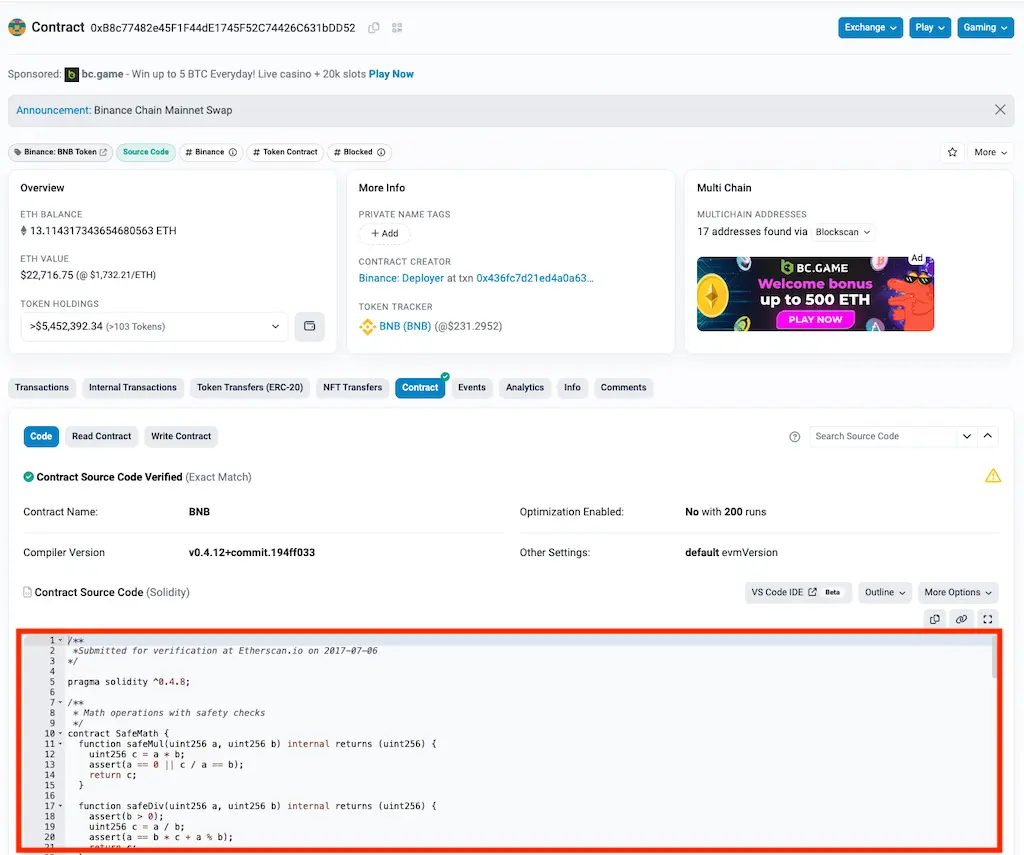The image size is (1024, 855).
Task: Open the Binance: Deployer creator link
Action: [401, 278]
